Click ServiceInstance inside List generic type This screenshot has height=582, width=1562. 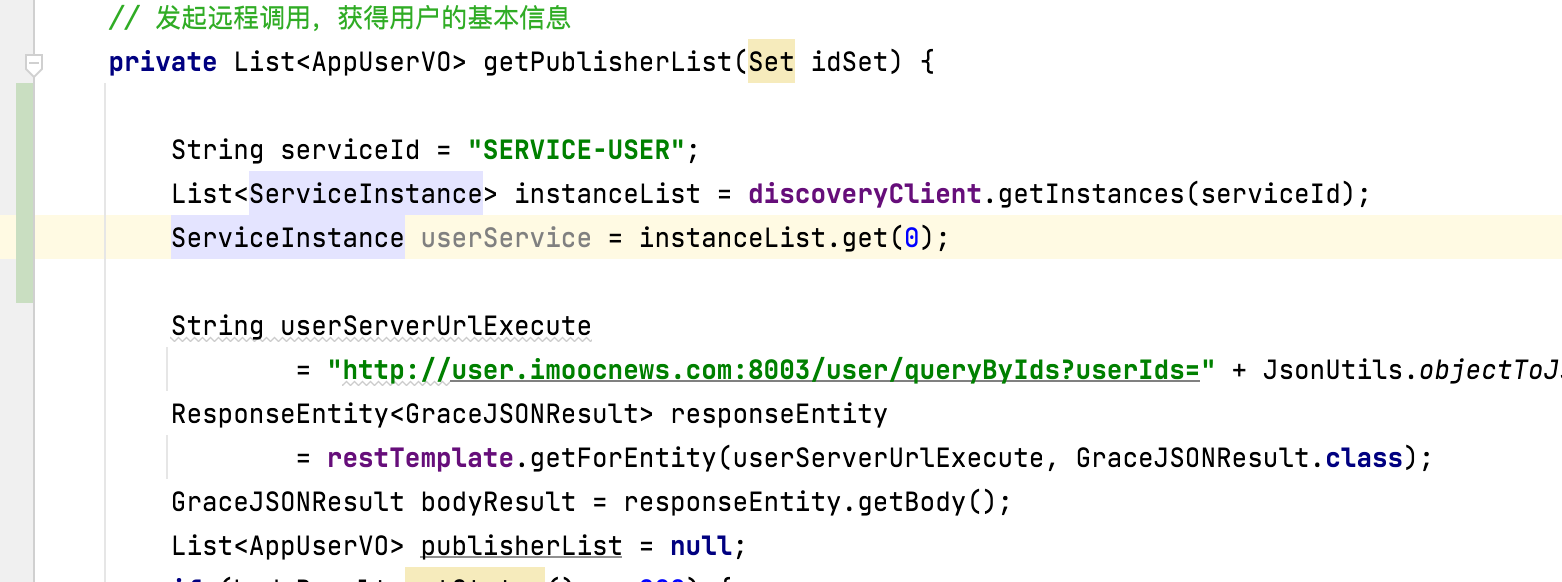click(x=366, y=194)
